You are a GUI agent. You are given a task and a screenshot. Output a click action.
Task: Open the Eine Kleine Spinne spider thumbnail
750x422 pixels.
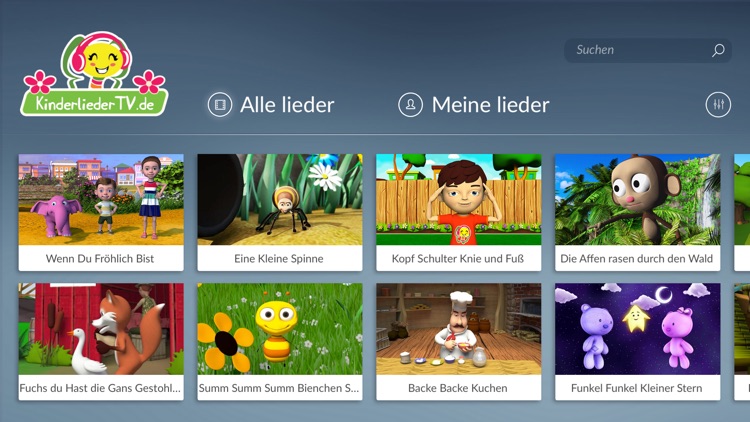click(280, 200)
